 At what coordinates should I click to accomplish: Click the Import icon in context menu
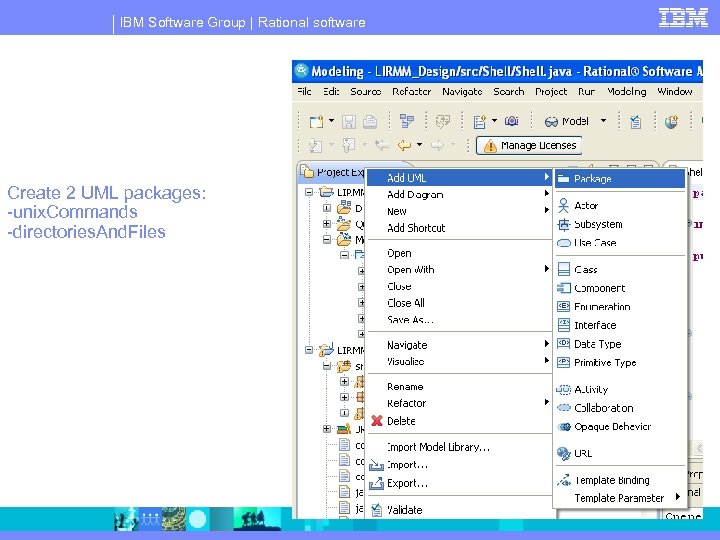pyautogui.click(x=377, y=465)
